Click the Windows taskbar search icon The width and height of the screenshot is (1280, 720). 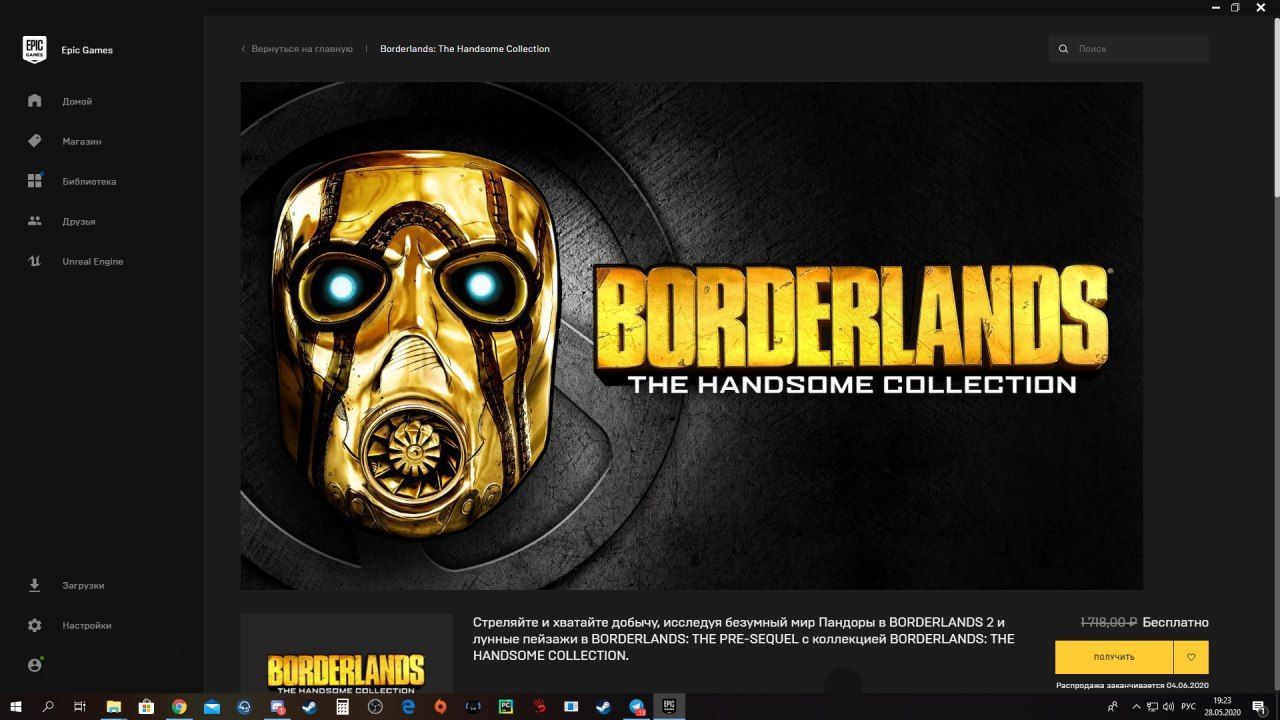coord(48,706)
